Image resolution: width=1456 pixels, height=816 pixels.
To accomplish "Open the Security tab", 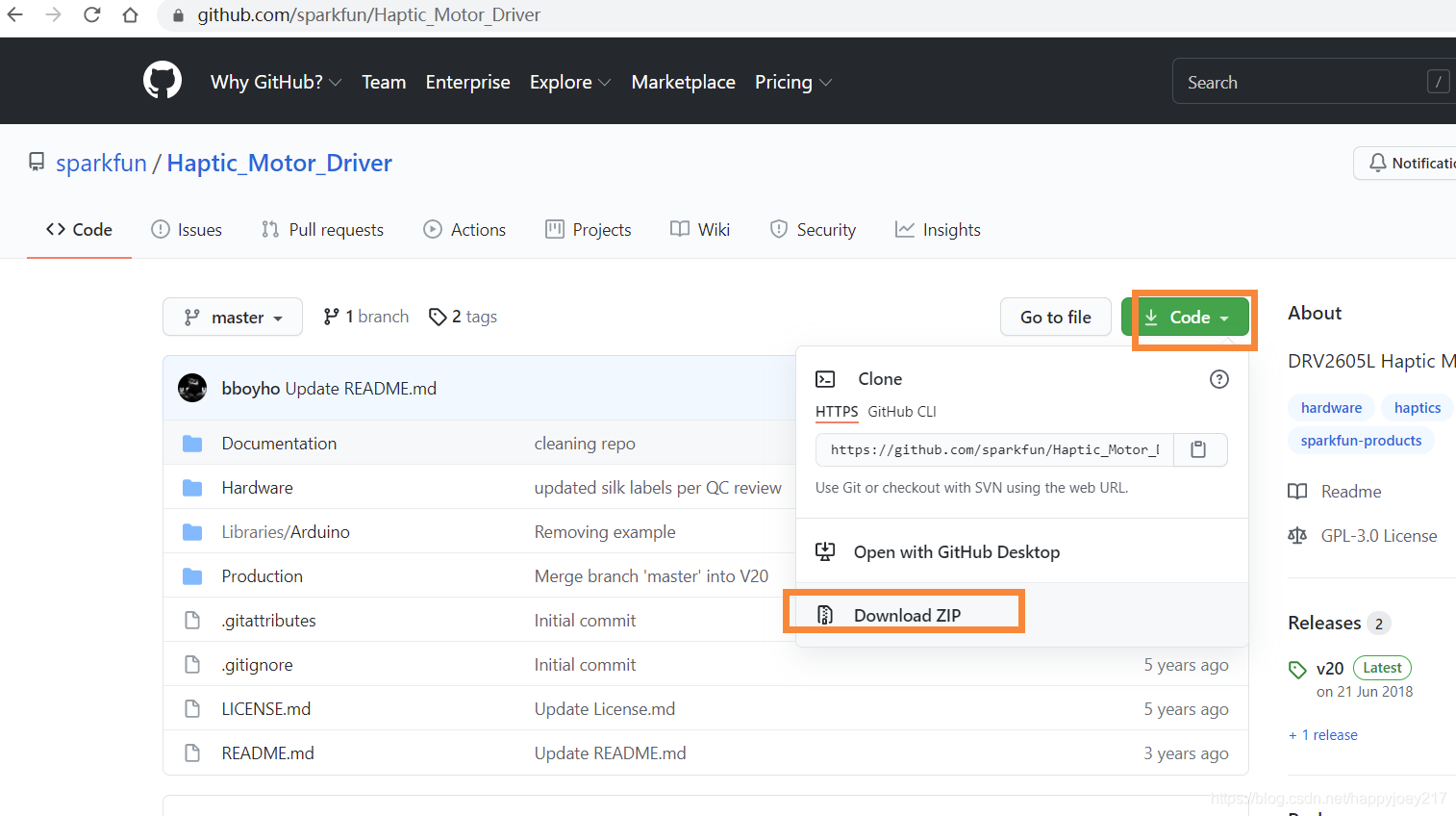I will point(813,229).
